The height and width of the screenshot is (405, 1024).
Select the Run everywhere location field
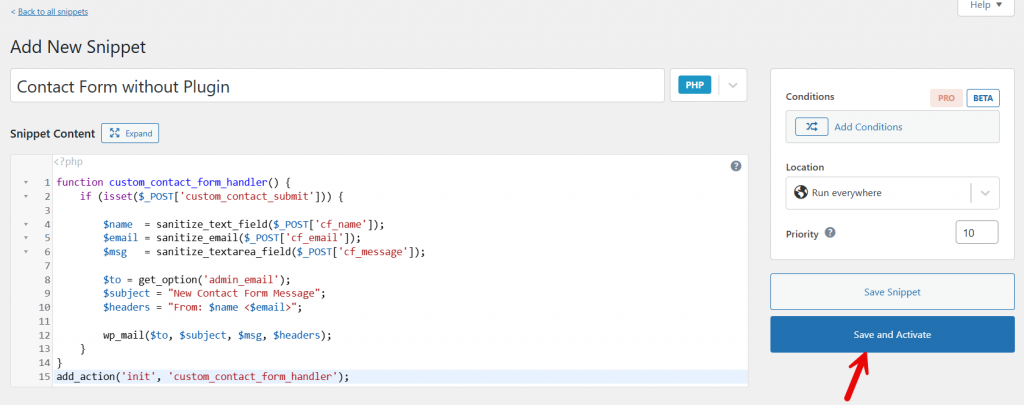[892, 193]
